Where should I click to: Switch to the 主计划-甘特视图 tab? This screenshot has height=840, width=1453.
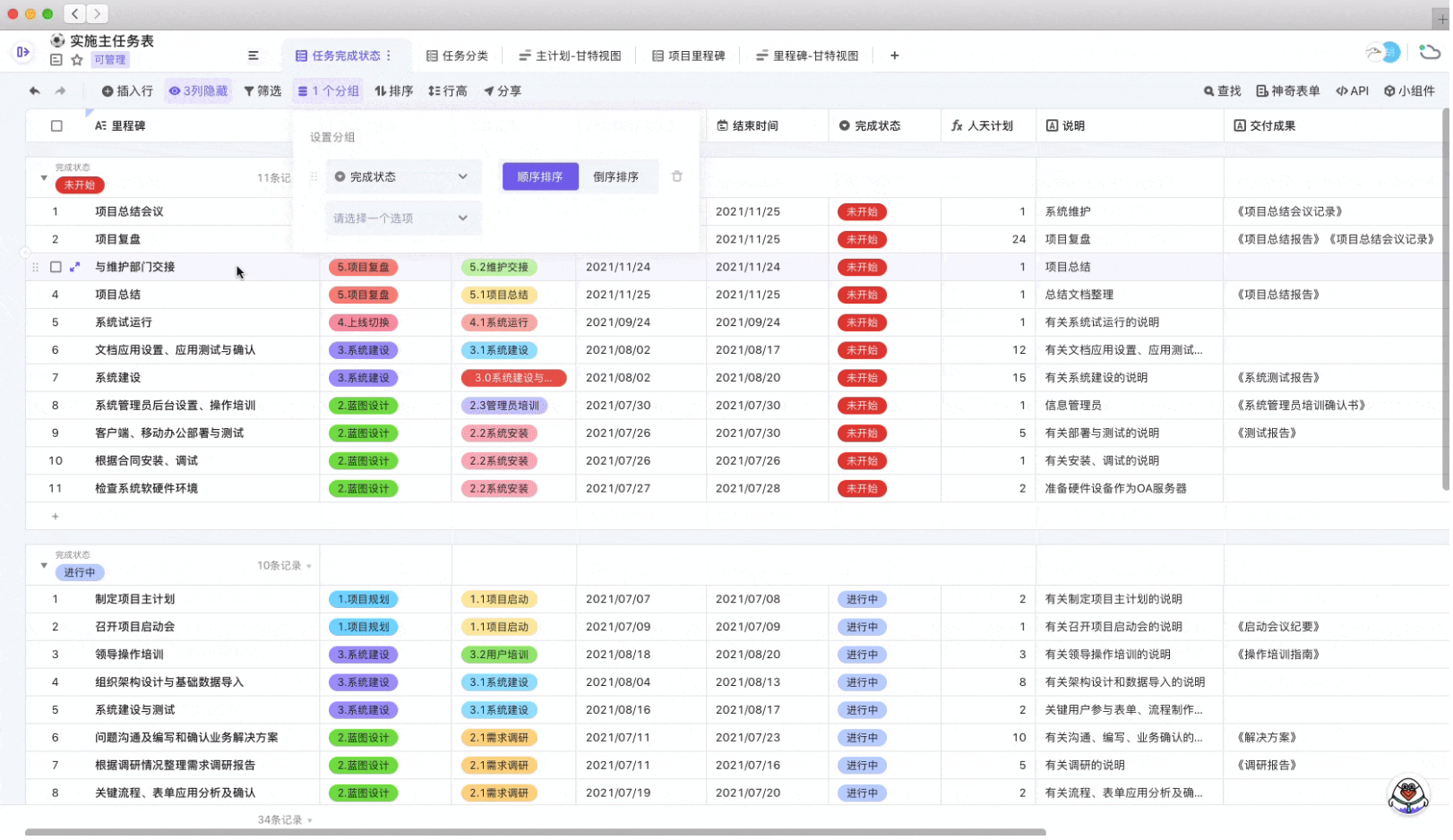[x=570, y=56]
